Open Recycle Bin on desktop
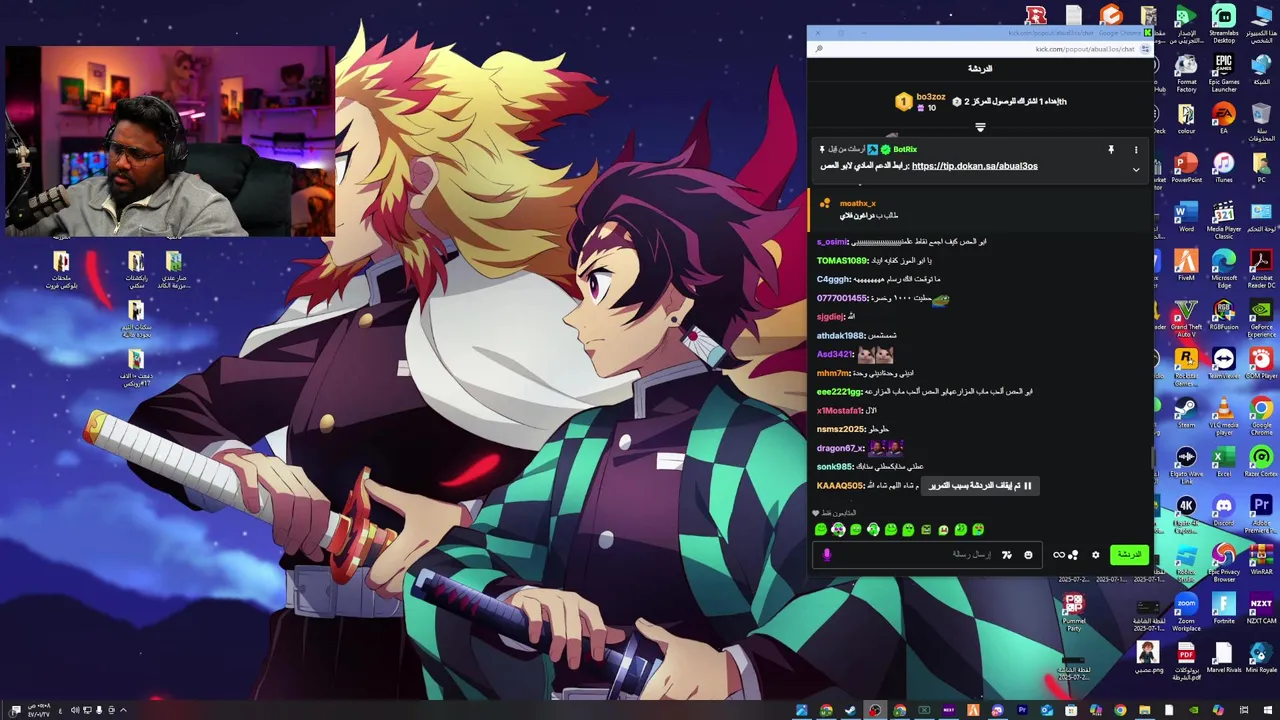The image size is (1280, 720). point(1261,121)
